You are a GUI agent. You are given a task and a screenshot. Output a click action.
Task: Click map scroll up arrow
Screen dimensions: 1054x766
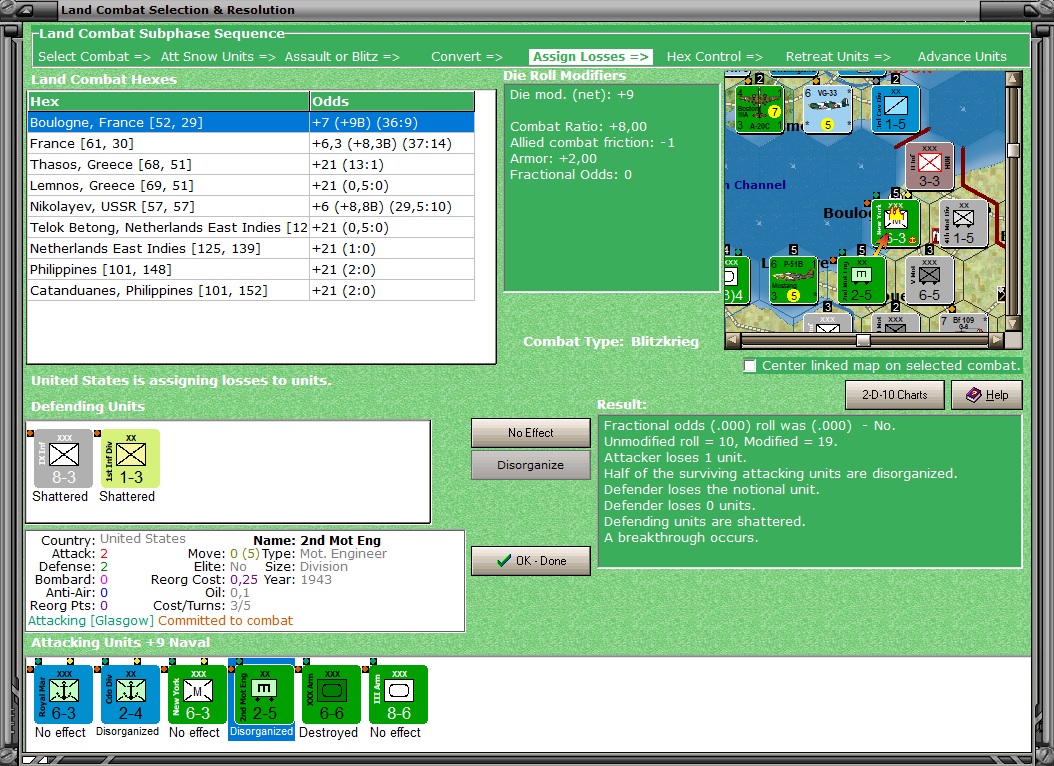1013,79
